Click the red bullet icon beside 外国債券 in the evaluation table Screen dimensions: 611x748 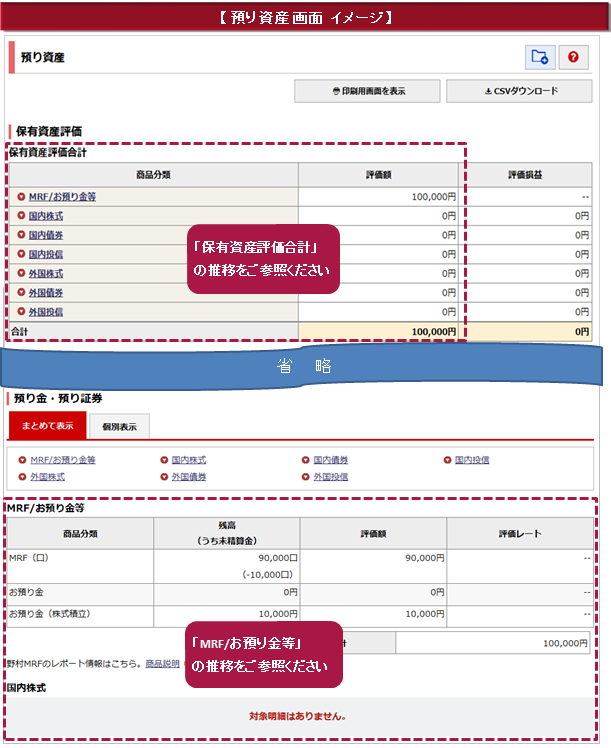(21, 291)
